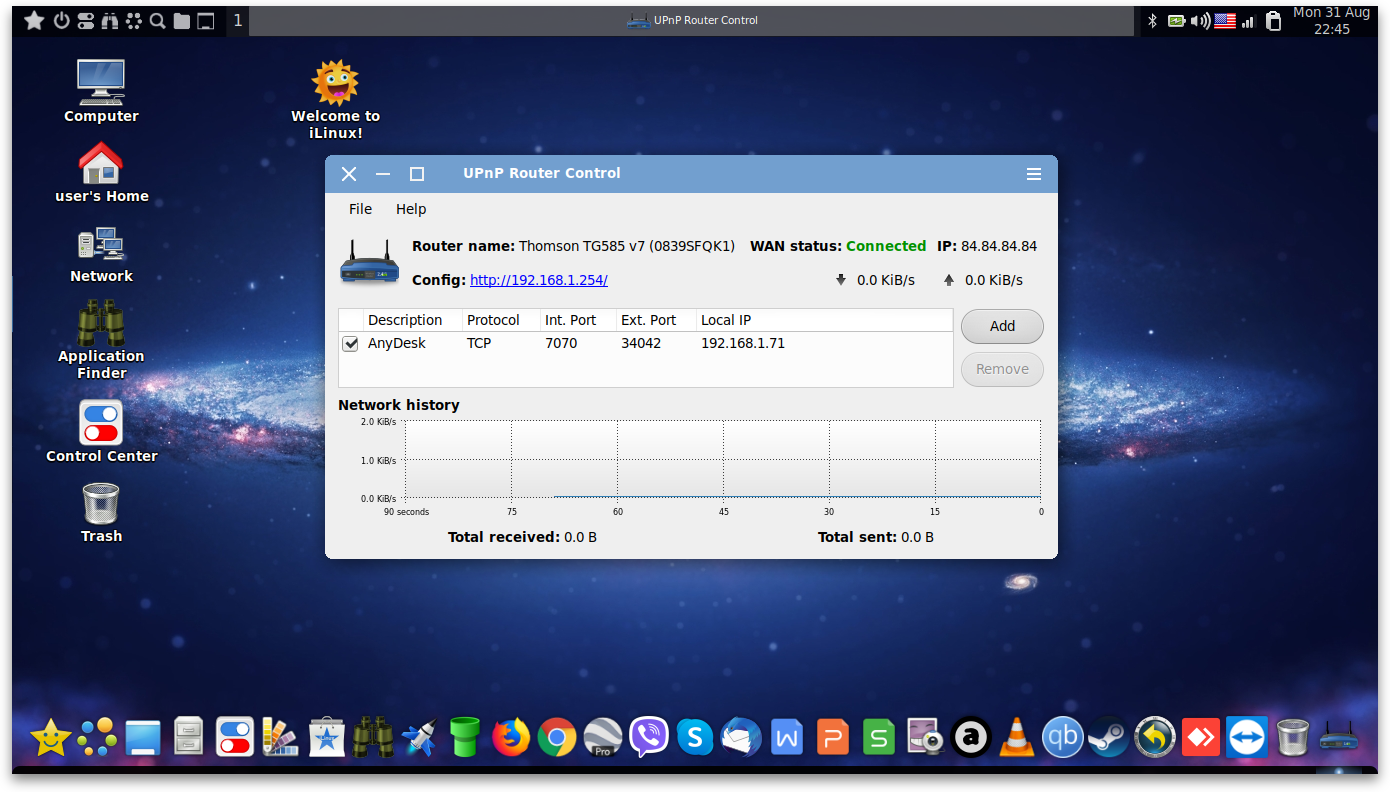
Task: Click the US flag keyboard layout icon
Action: (x=1225, y=20)
